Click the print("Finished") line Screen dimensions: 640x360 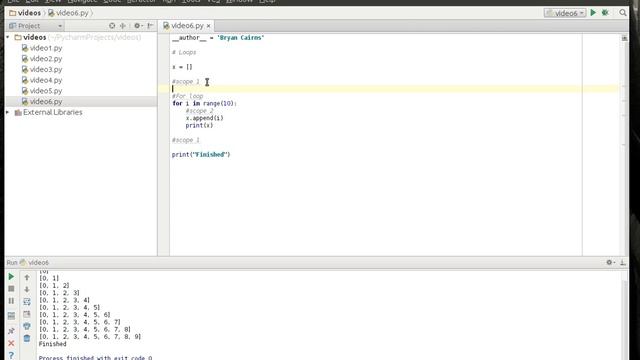pos(201,155)
